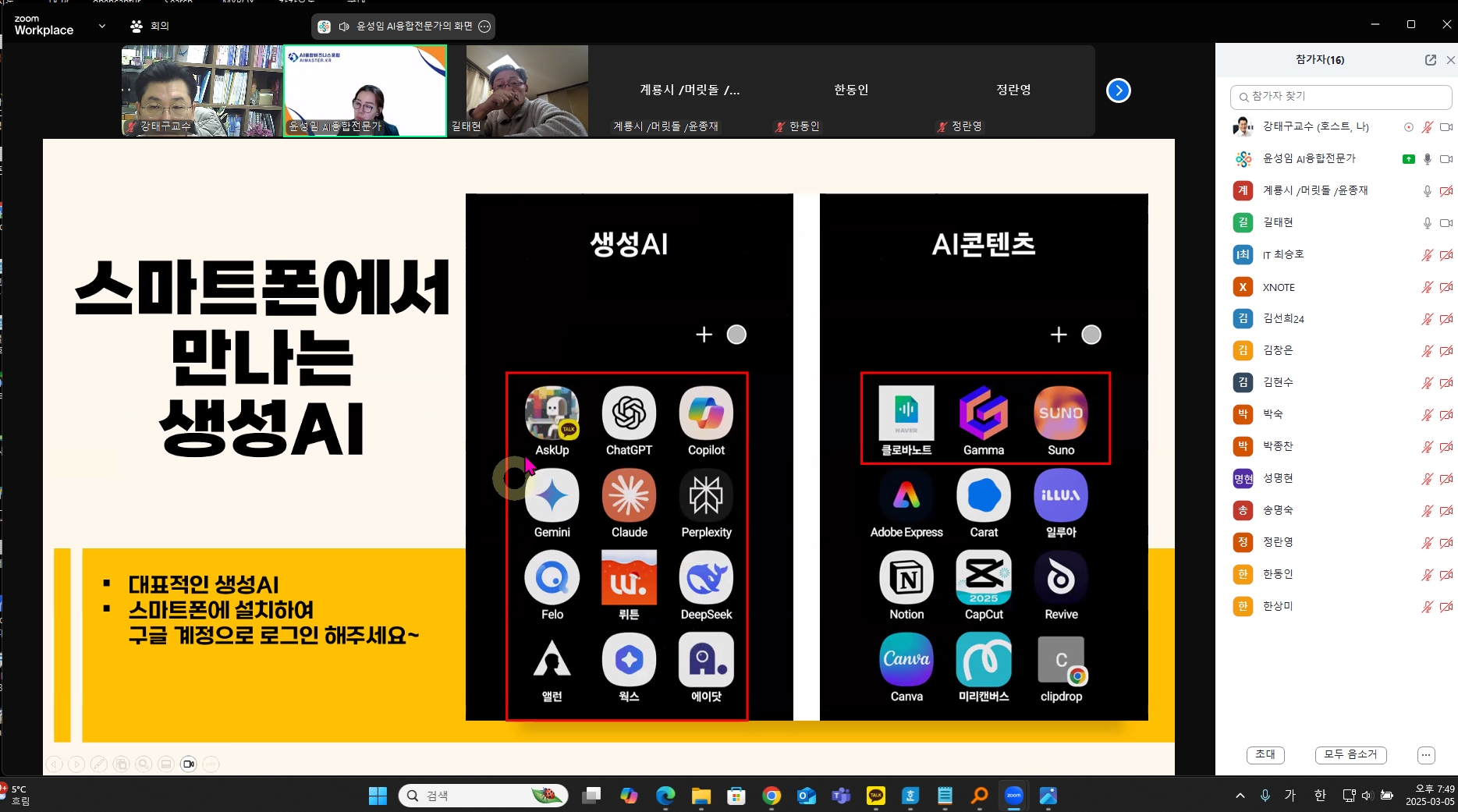Open Google Chrome from taskbar
The height and width of the screenshot is (812, 1458).
[772, 796]
